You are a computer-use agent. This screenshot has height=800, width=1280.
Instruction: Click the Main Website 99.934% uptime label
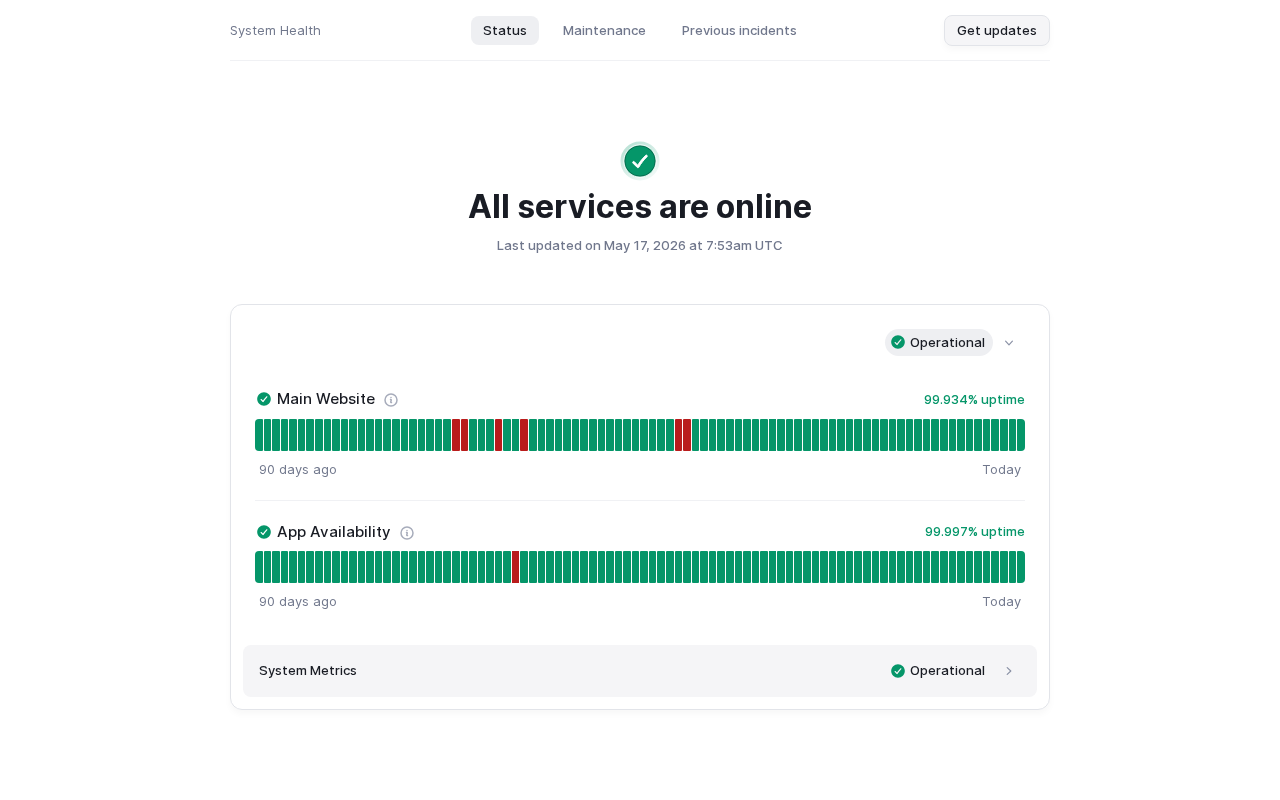974,400
